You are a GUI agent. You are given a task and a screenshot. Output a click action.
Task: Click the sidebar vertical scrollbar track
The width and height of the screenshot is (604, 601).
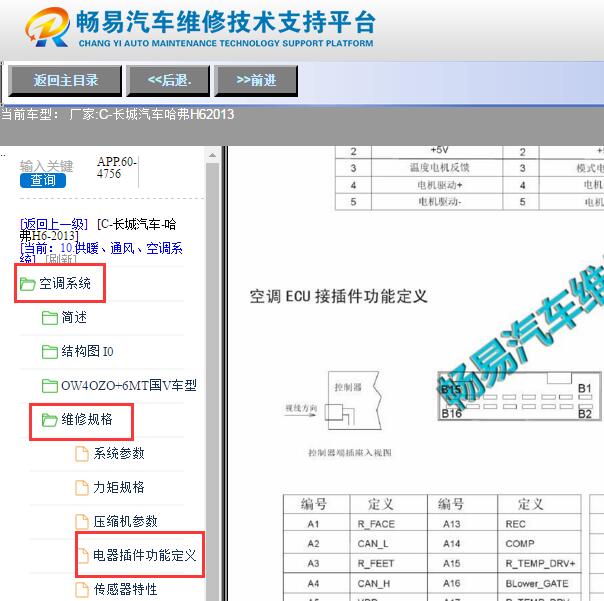[x=212, y=381]
